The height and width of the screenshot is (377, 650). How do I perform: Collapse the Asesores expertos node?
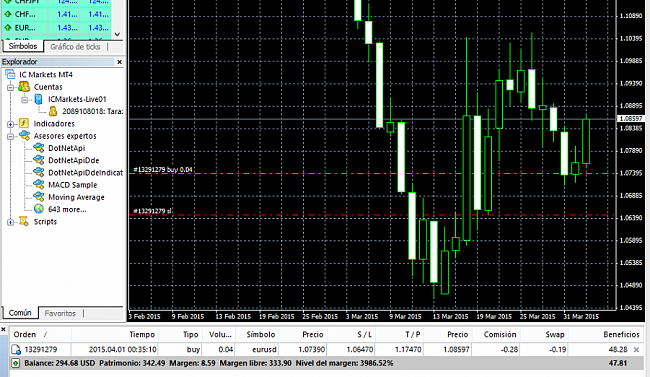coord(10,136)
